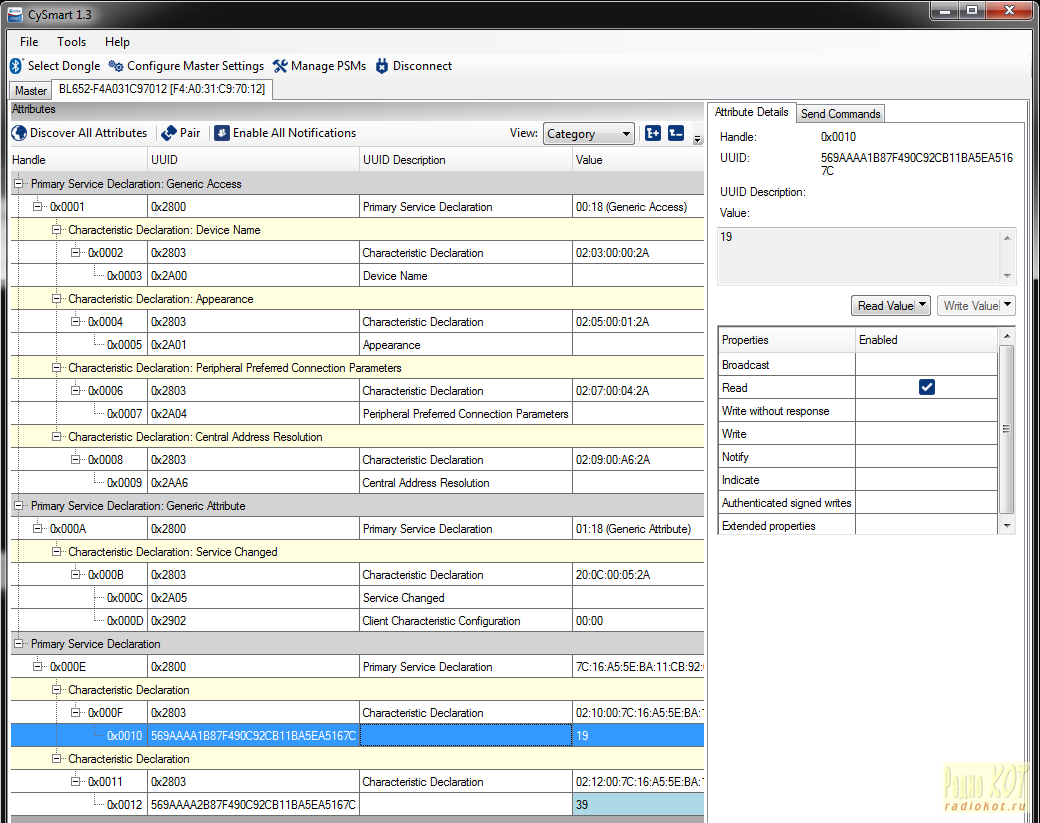Select the handle 0x0009 row

pos(357,482)
